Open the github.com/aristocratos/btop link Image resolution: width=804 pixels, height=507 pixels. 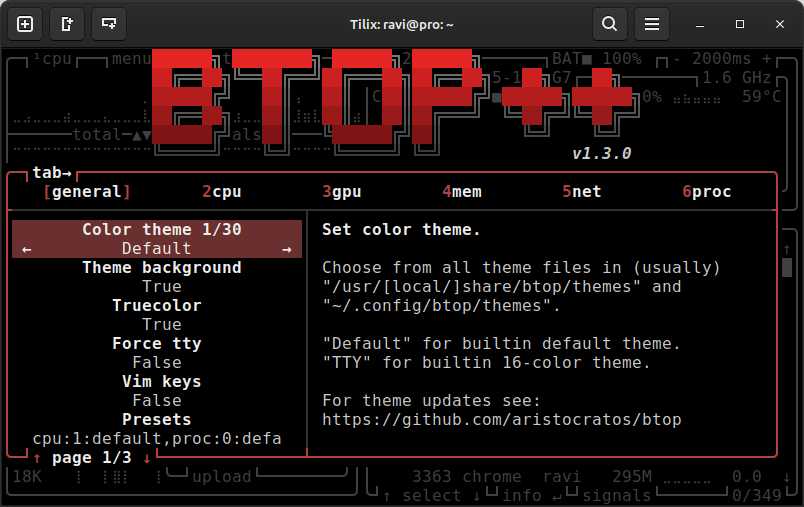[x=501, y=419]
